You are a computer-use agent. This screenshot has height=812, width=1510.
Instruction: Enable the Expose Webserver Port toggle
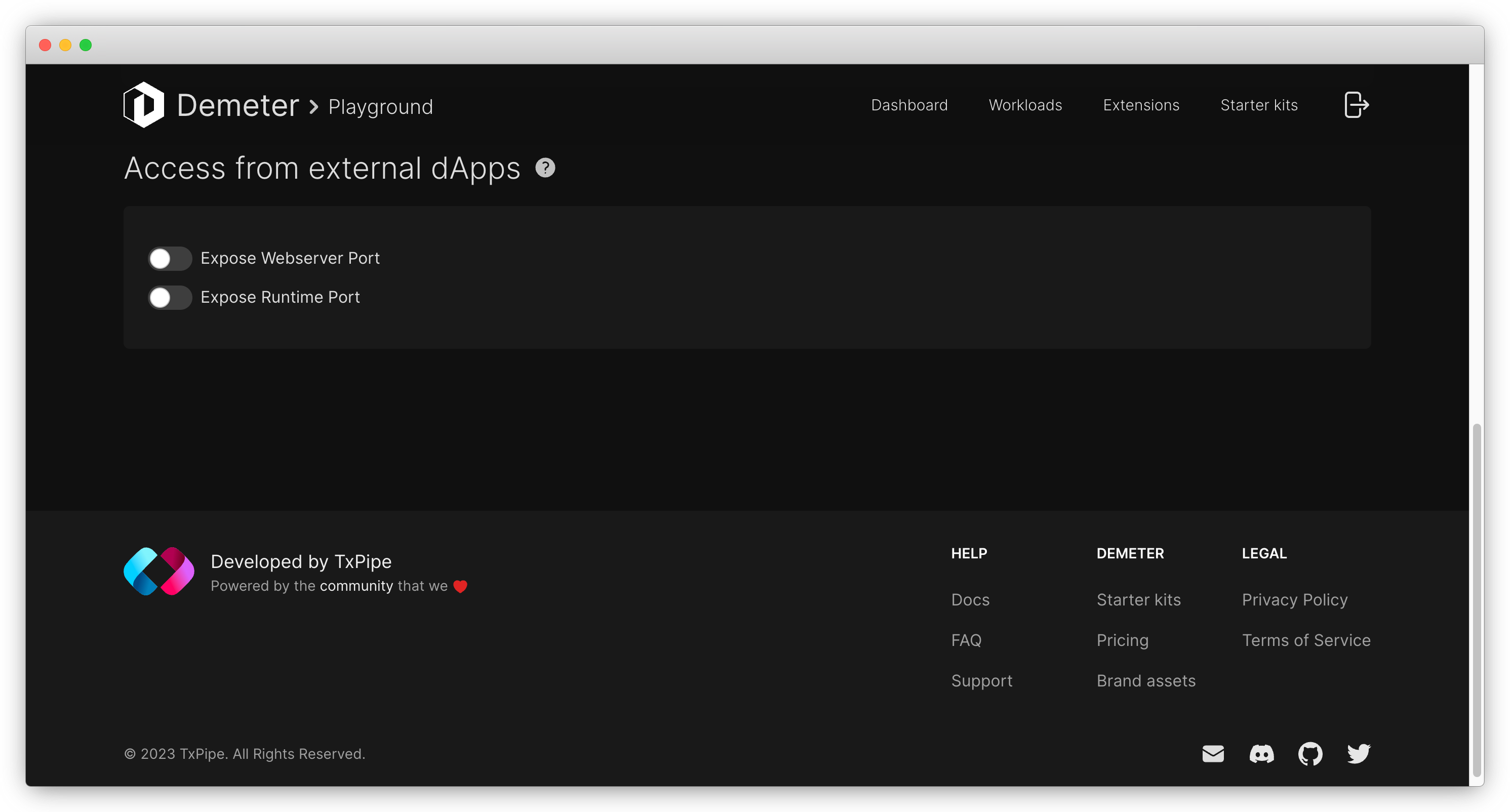[x=170, y=258]
